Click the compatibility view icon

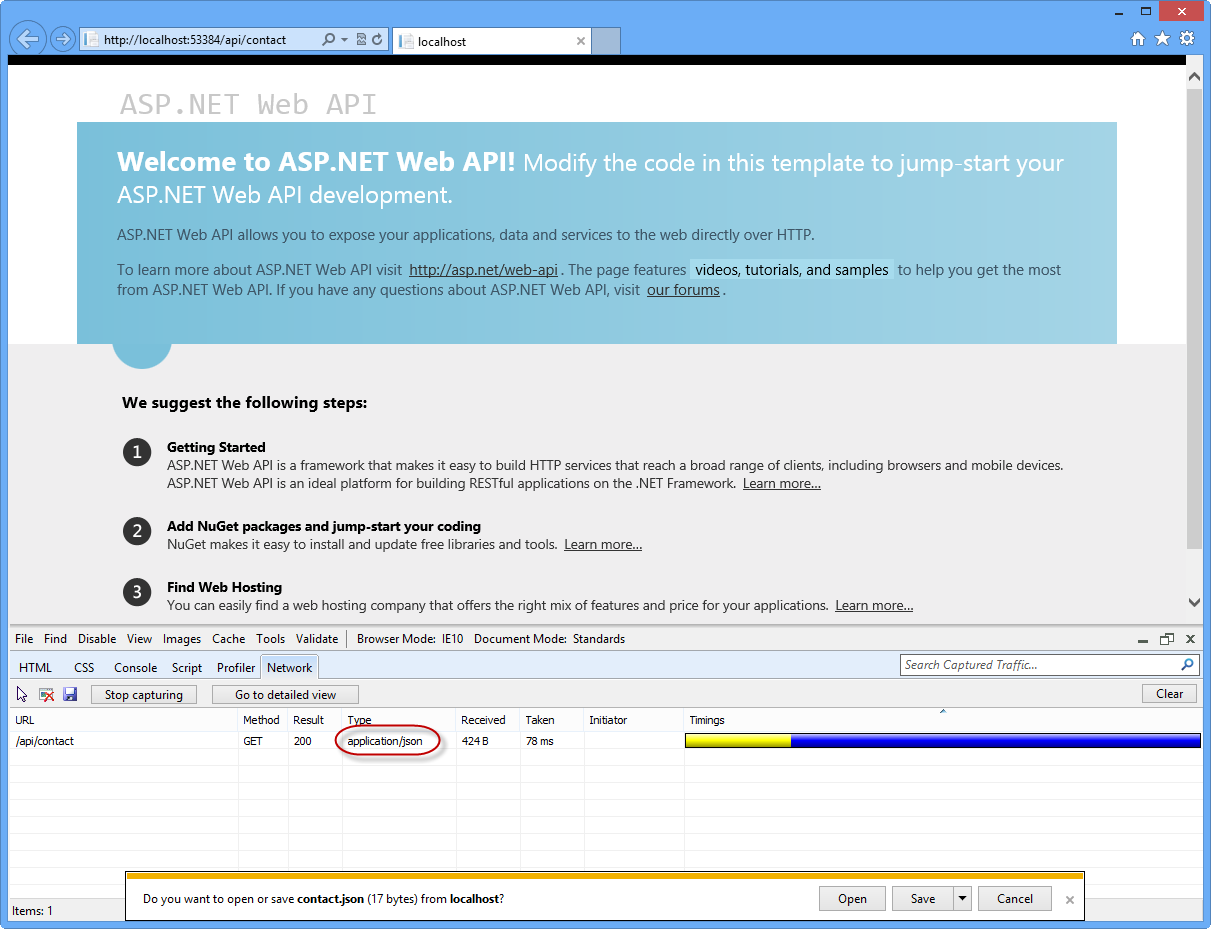click(x=363, y=38)
